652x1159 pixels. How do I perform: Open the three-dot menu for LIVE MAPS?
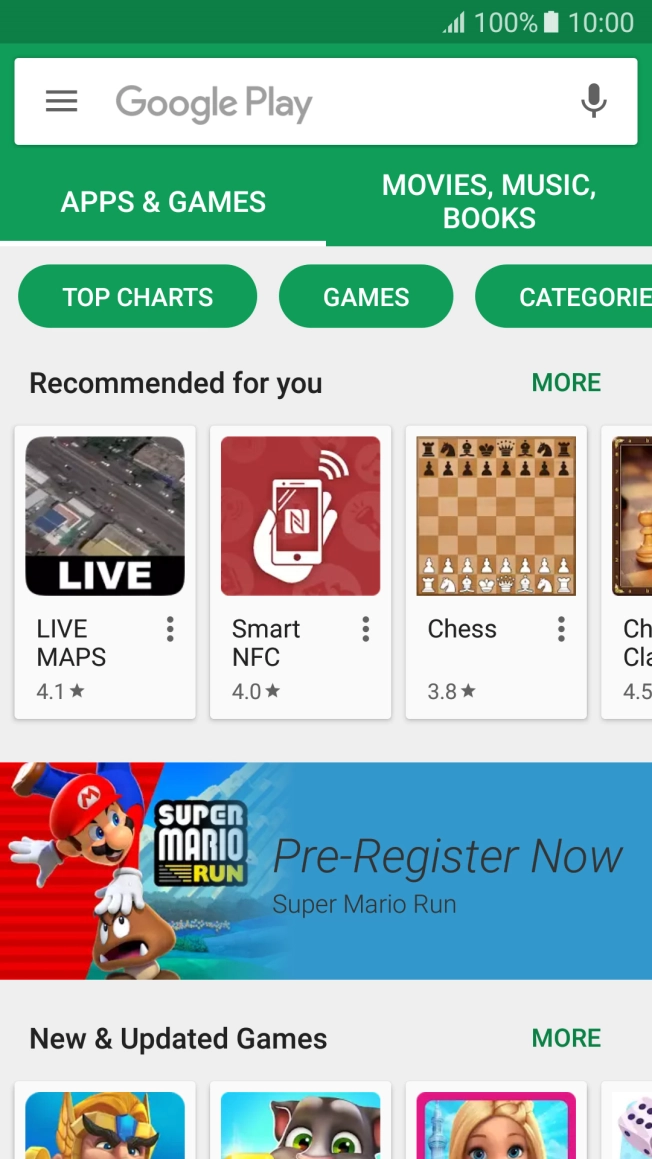(170, 629)
